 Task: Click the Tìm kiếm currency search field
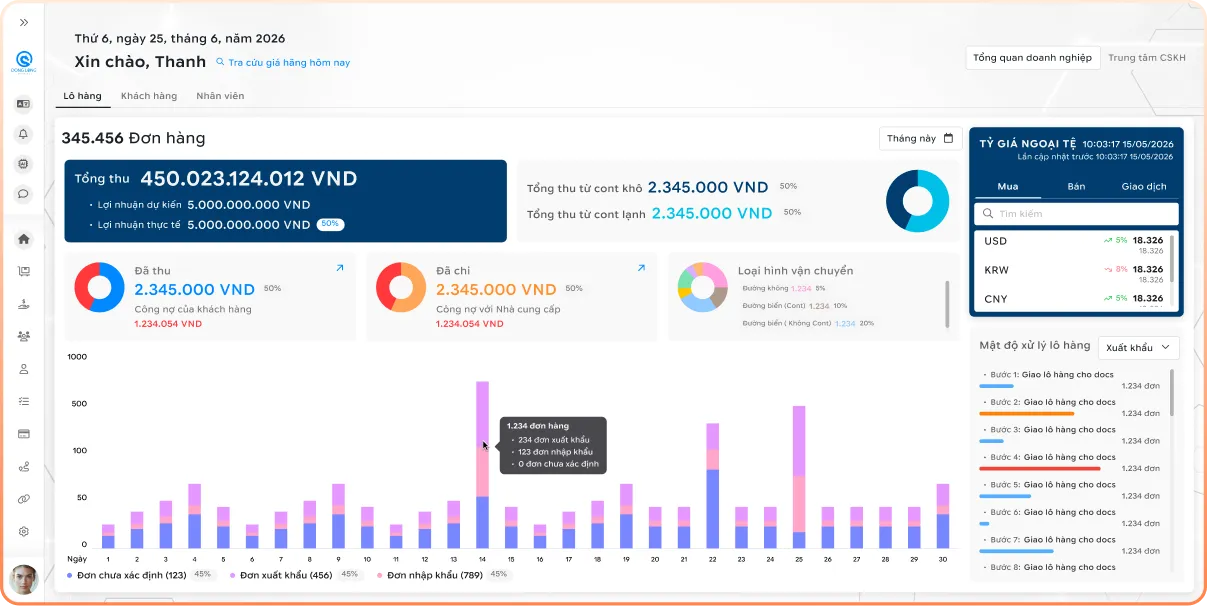pos(1076,214)
